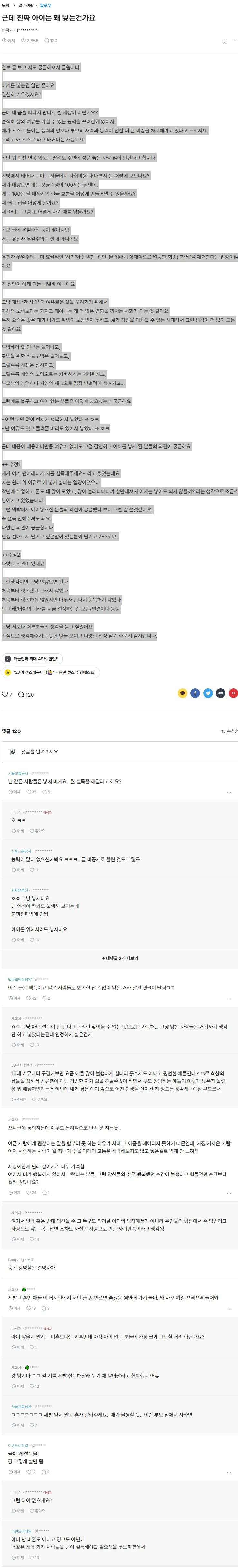Open the 결혼생활 topic breadcrumb
238x1568 pixels.
(x=26, y=5)
